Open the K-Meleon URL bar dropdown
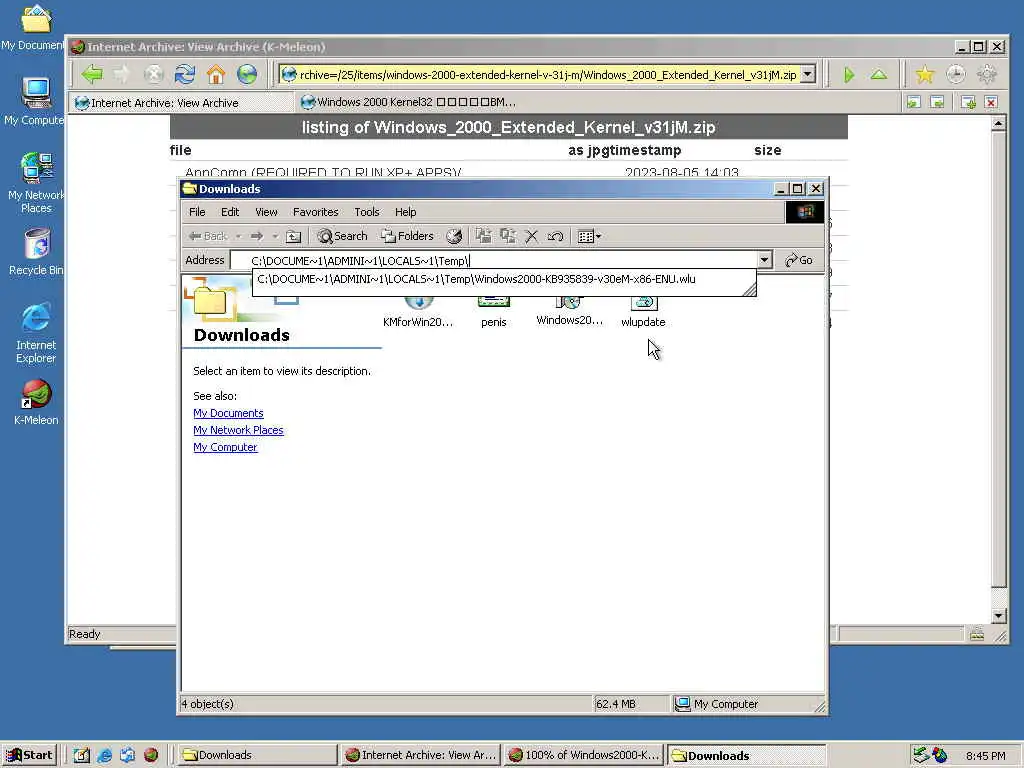 click(808, 74)
